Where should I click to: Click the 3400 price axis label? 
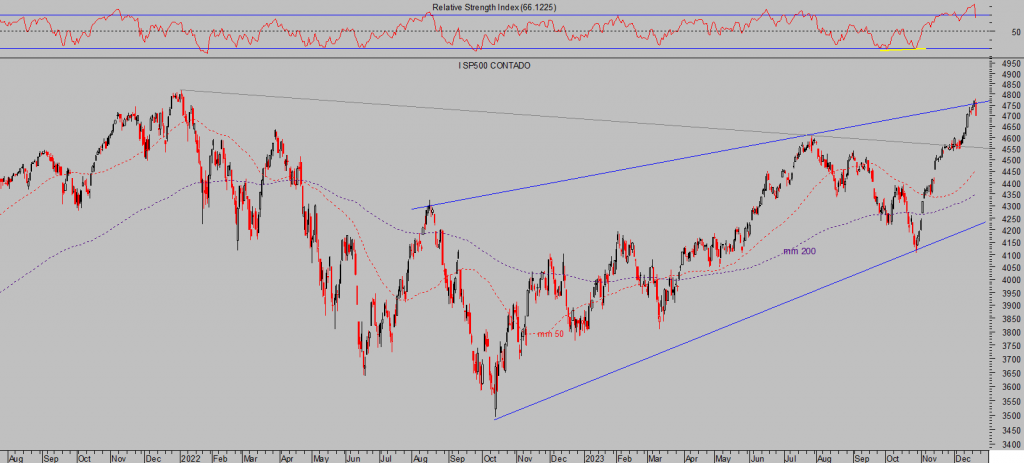[x=1011, y=445]
